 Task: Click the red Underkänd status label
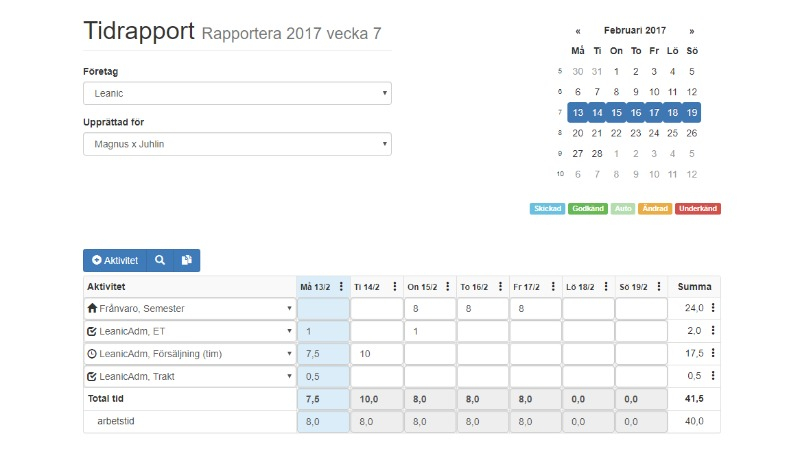point(697,209)
